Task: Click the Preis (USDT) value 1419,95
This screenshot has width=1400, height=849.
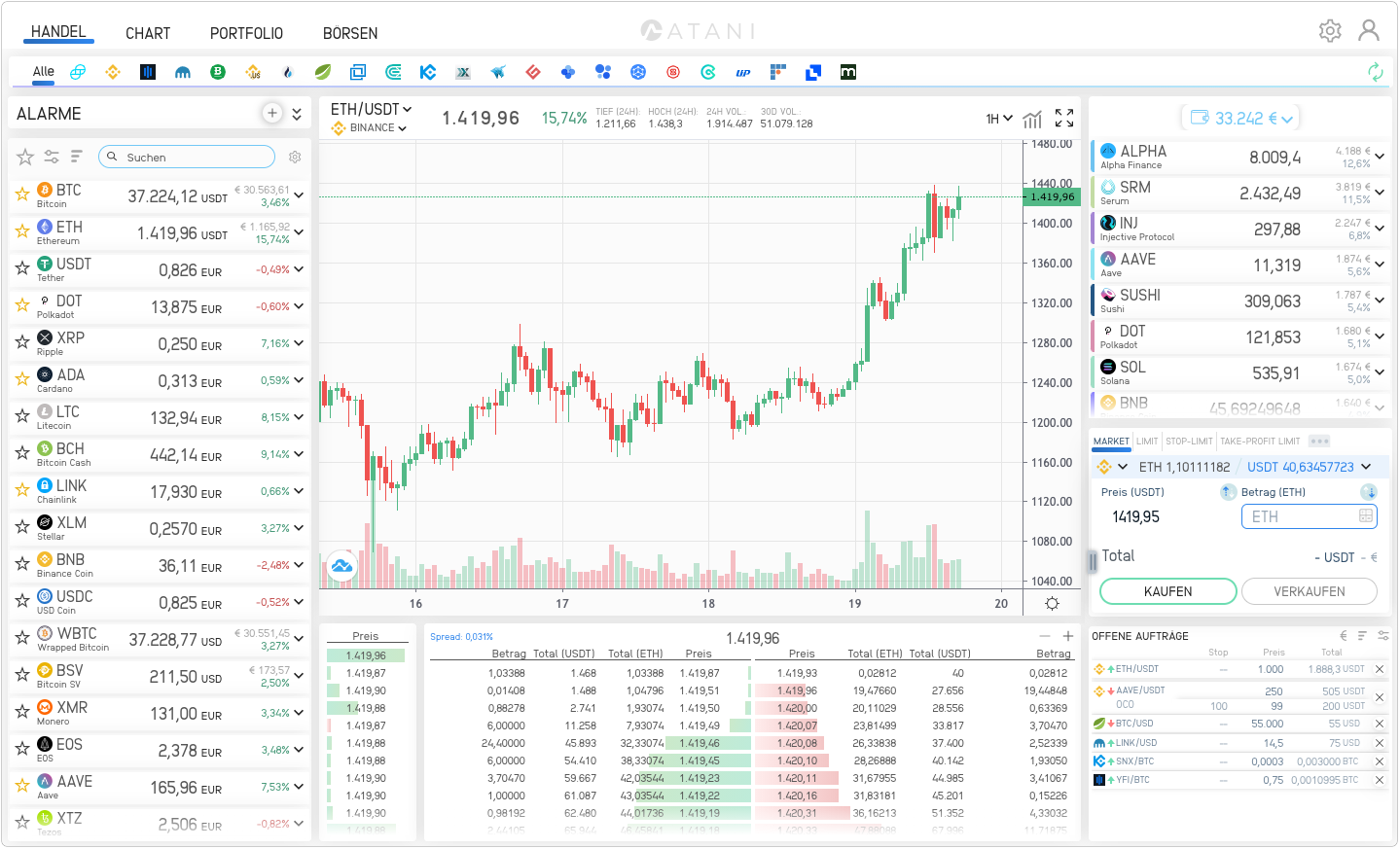Action: pyautogui.click(x=1136, y=516)
